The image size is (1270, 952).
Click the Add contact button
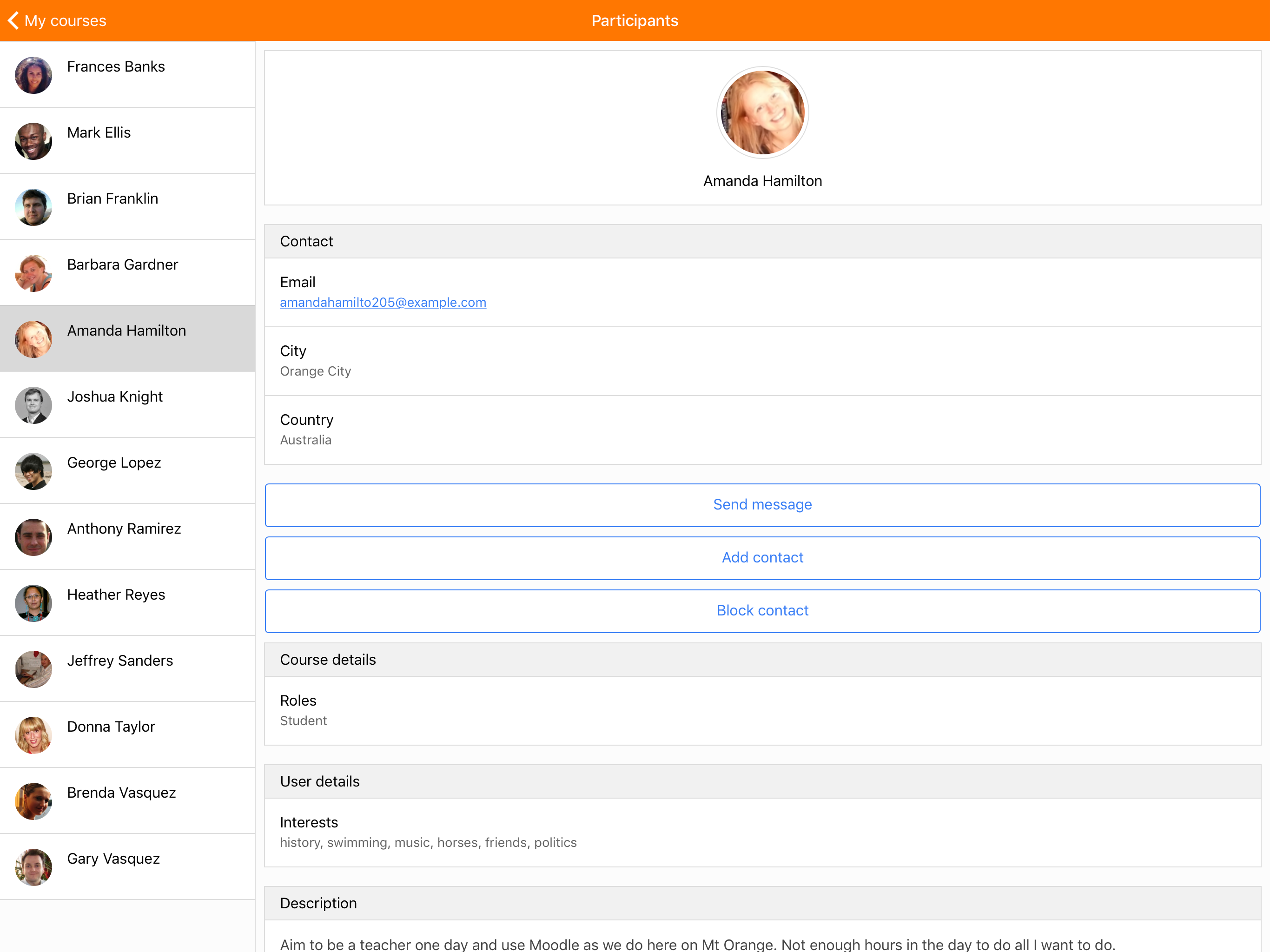pyautogui.click(x=762, y=557)
